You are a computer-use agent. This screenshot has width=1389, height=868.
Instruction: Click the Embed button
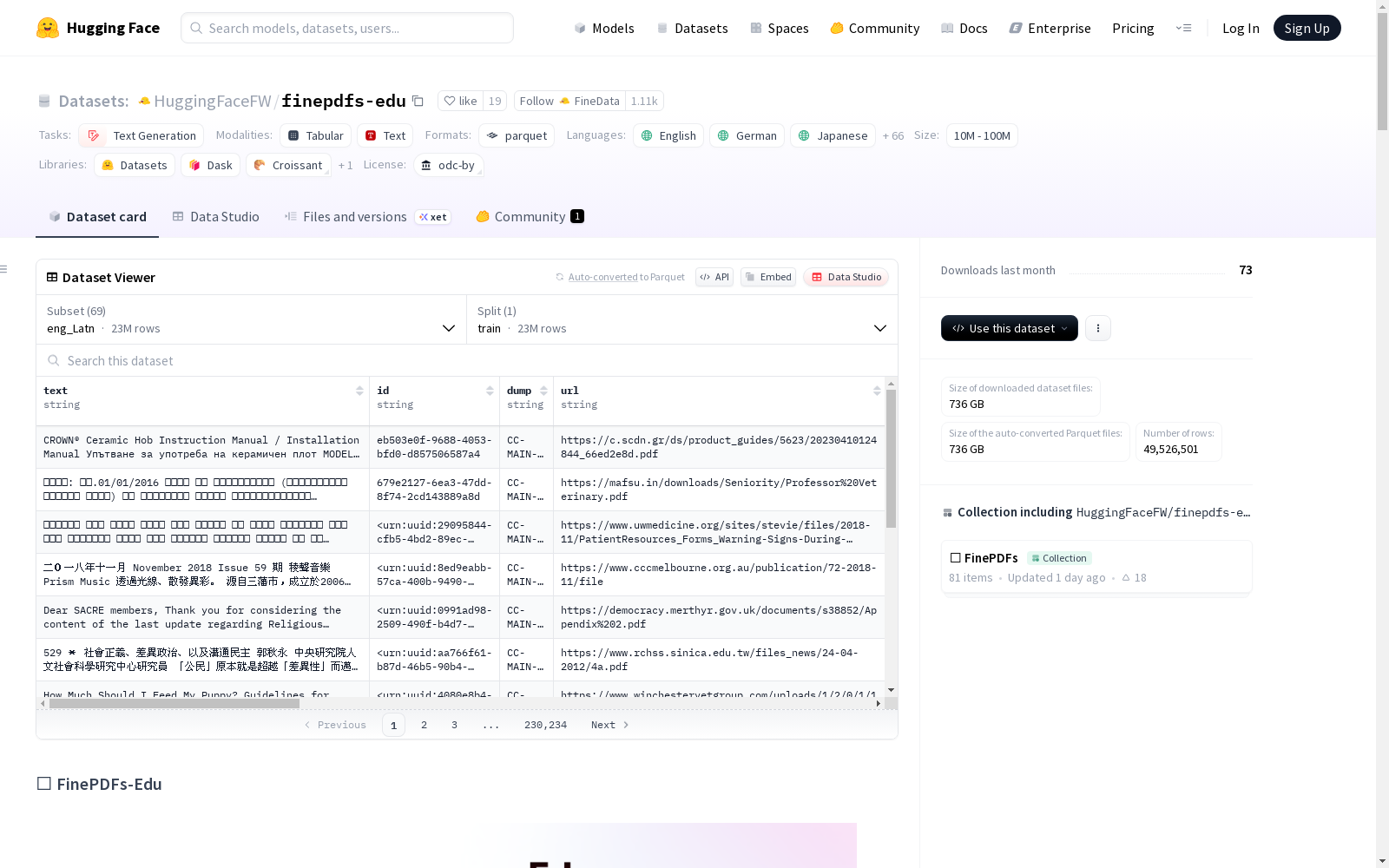tap(768, 277)
